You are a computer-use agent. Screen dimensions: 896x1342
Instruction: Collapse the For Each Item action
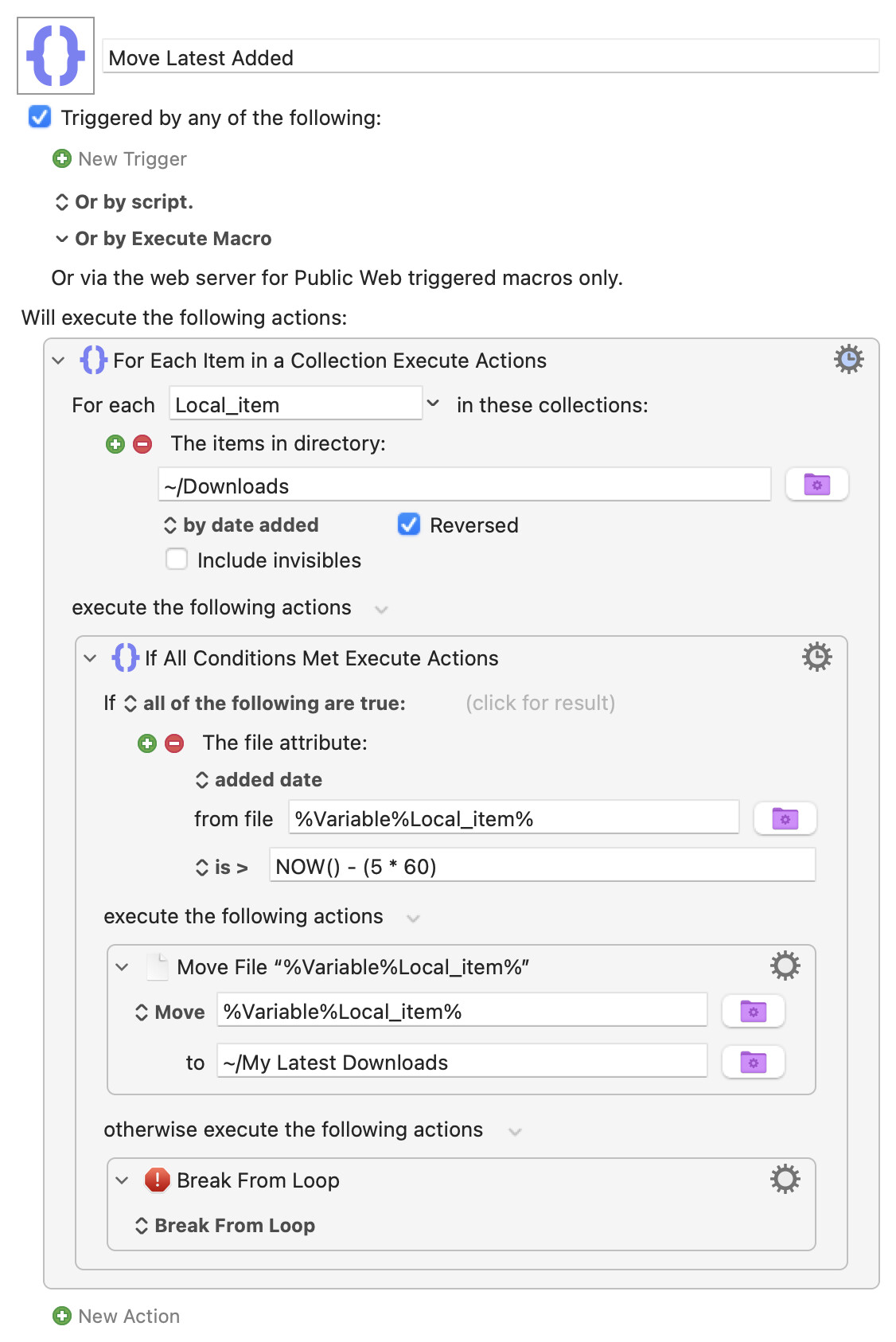58,361
